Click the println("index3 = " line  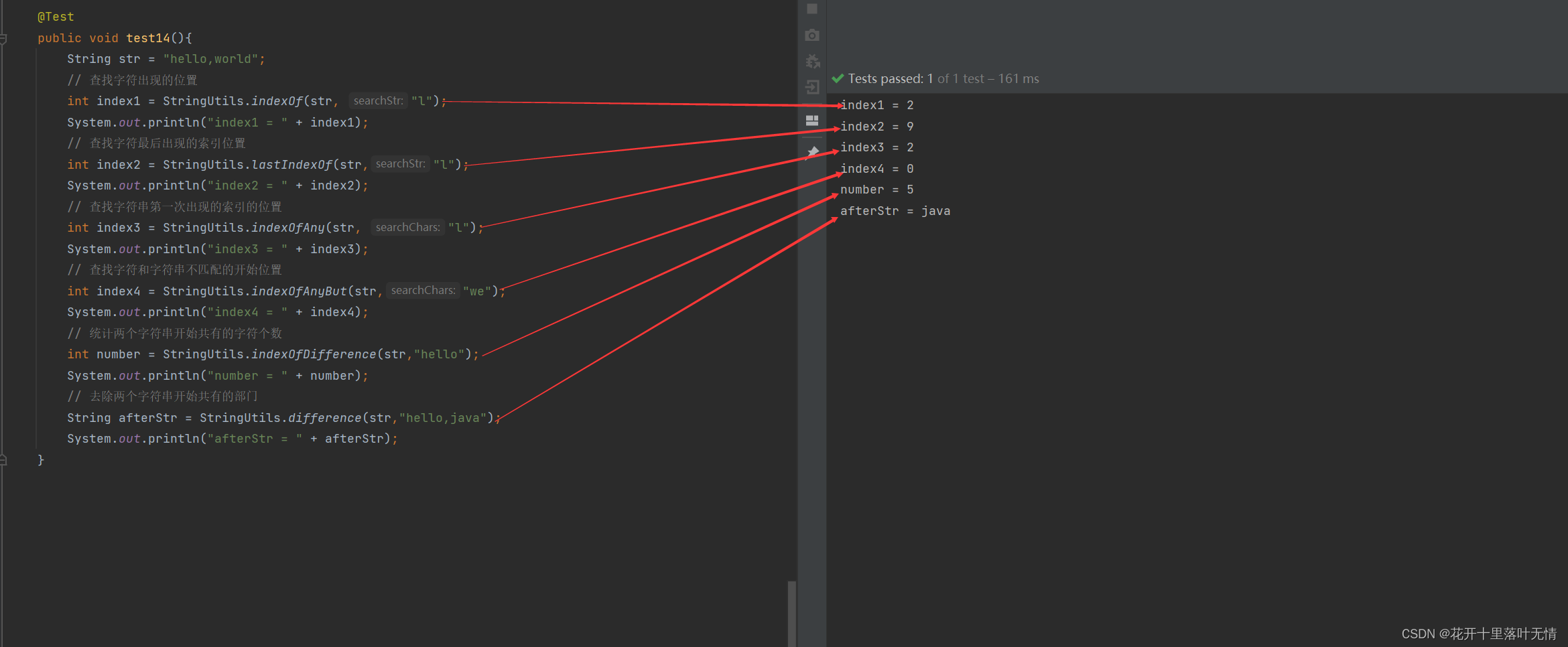(x=218, y=249)
